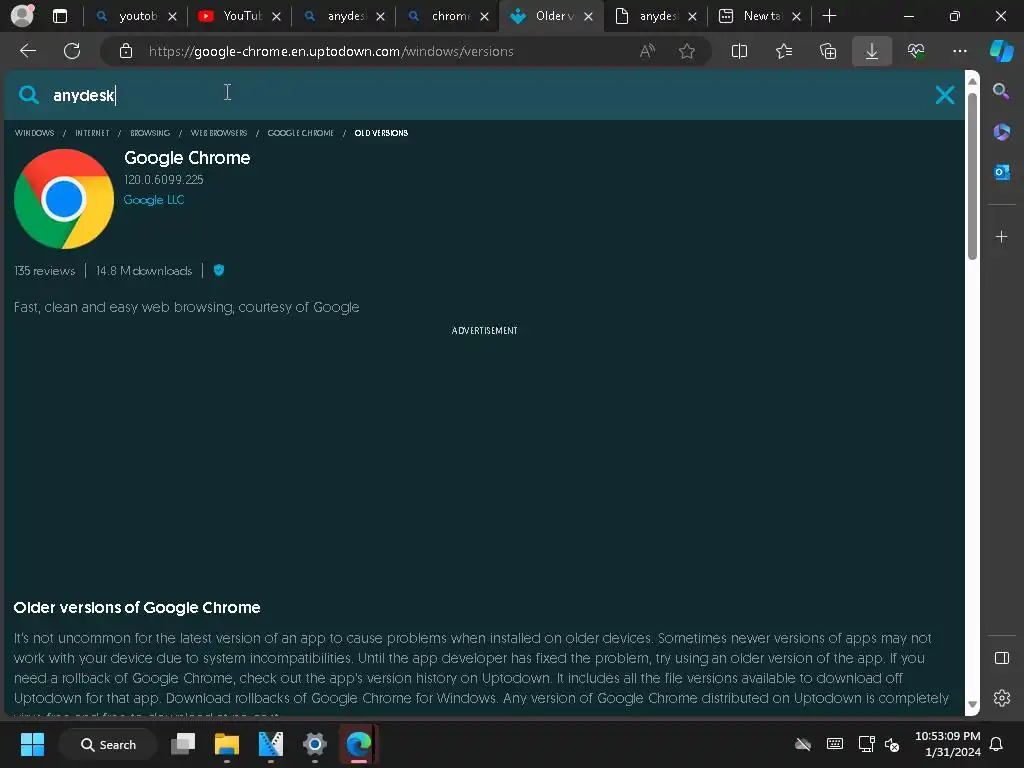The height and width of the screenshot is (768, 1024).
Task: Open Settings and more ellipsis menu
Action: [960, 51]
